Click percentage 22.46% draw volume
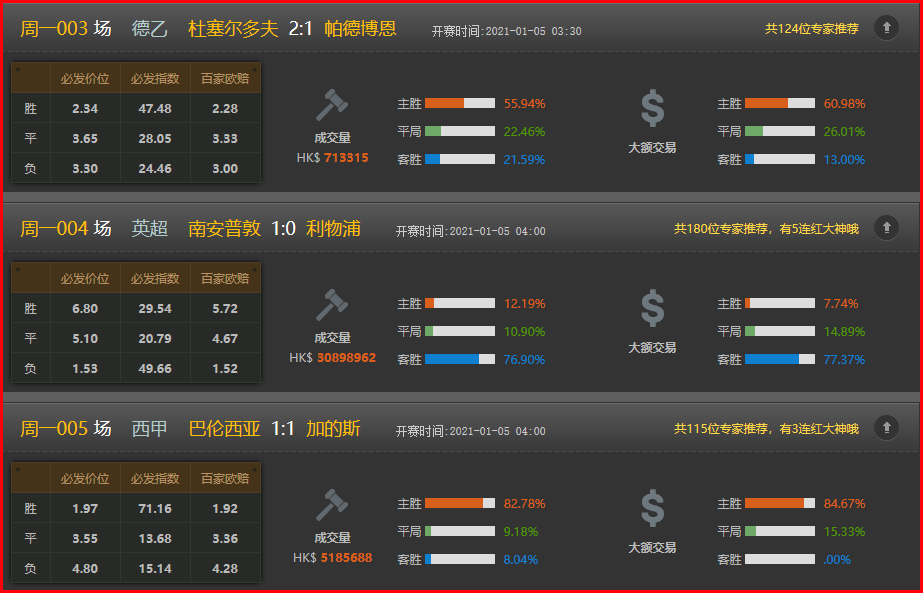This screenshot has width=923, height=593. pos(524,132)
